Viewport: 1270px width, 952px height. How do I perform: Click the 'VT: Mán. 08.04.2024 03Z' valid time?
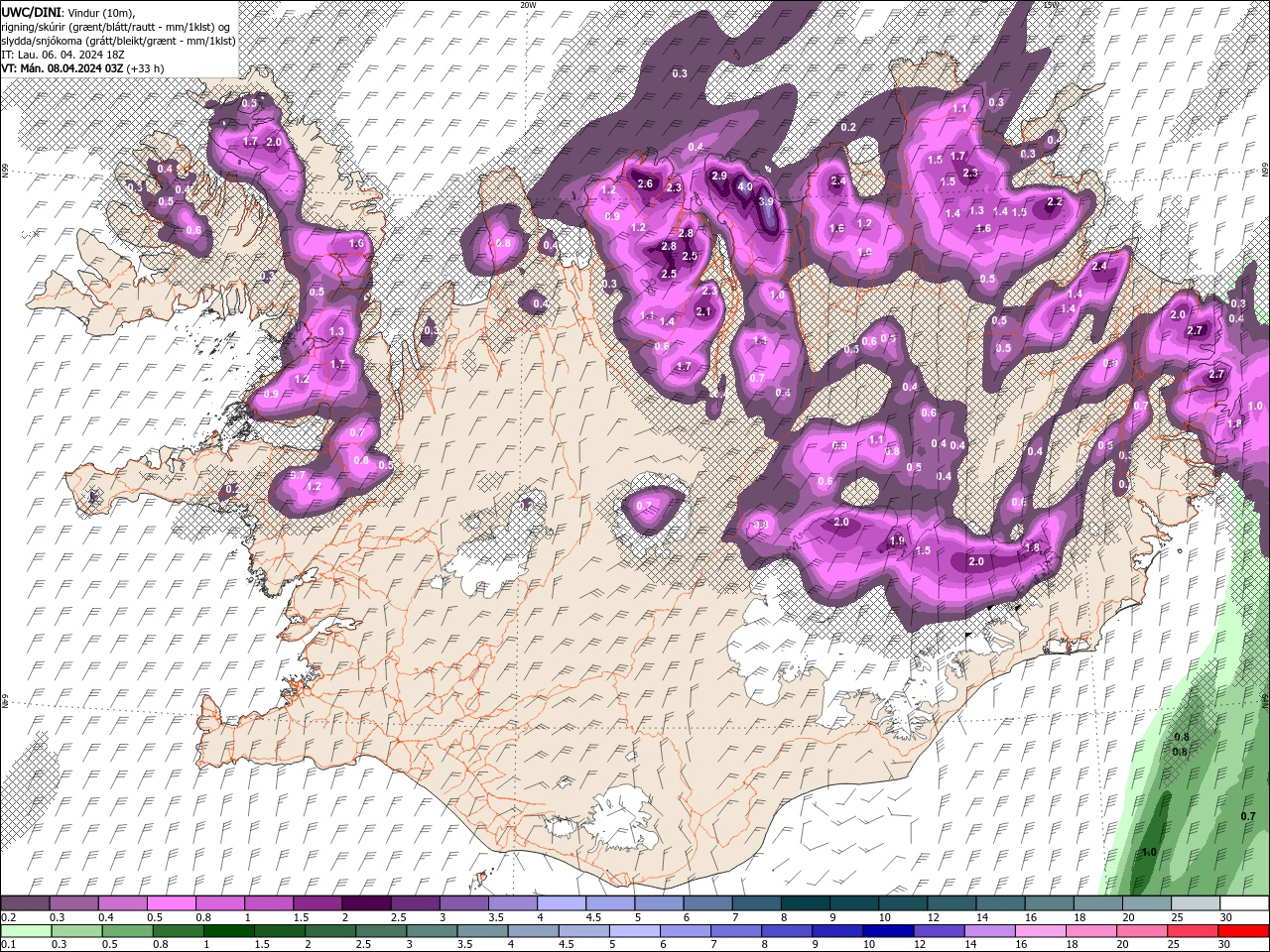point(62,67)
